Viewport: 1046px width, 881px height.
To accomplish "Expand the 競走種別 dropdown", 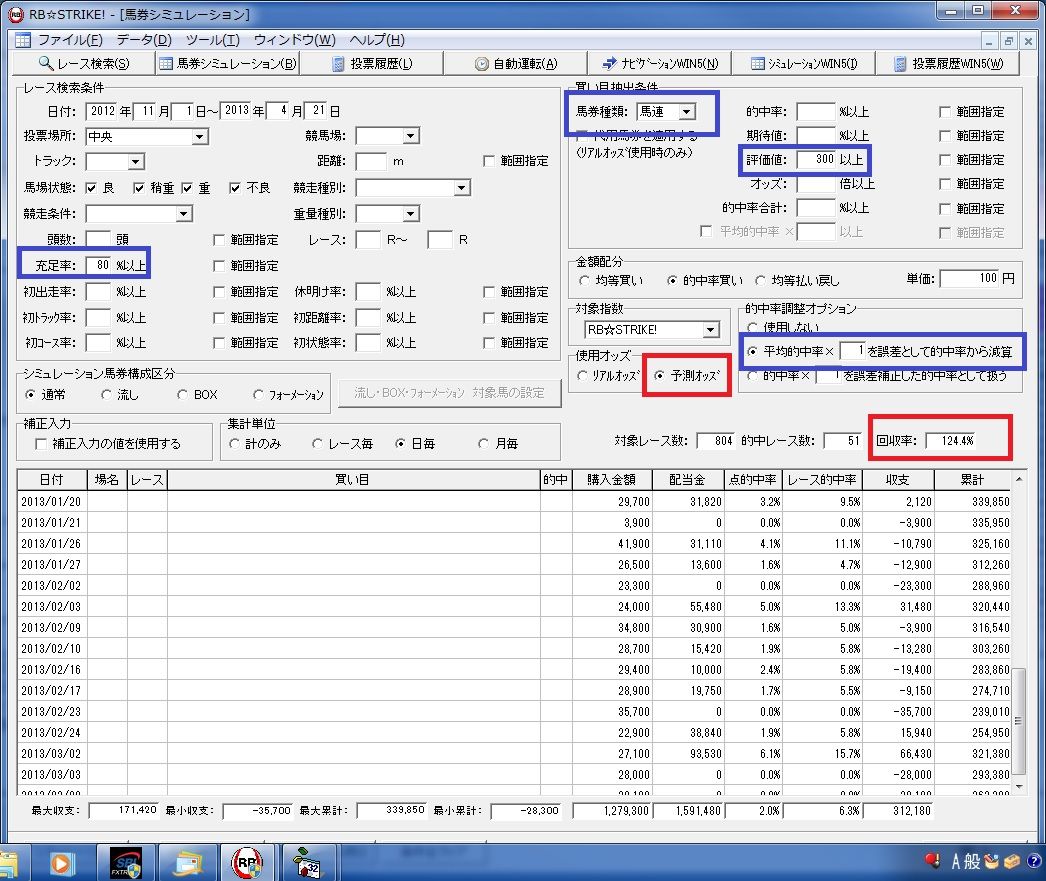I will coord(462,188).
